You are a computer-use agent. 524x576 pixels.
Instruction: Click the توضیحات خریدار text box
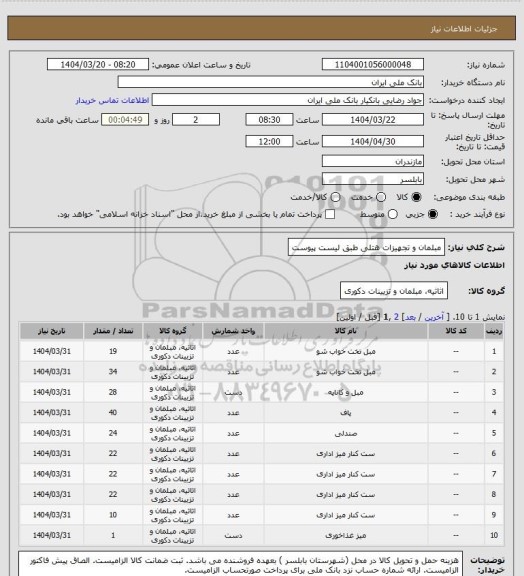pyautogui.click(x=240, y=564)
